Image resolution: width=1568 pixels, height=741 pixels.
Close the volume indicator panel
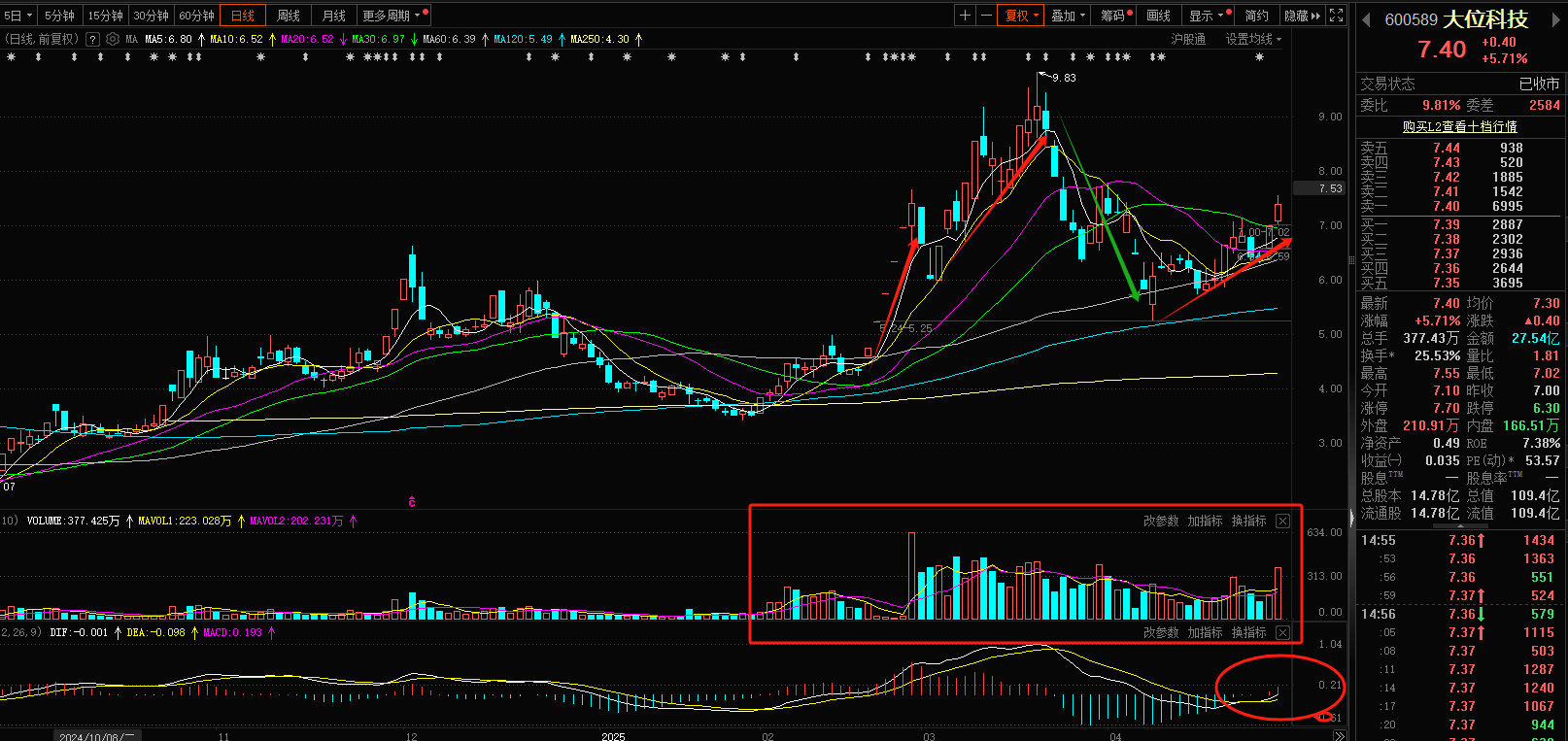coord(1282,522)
